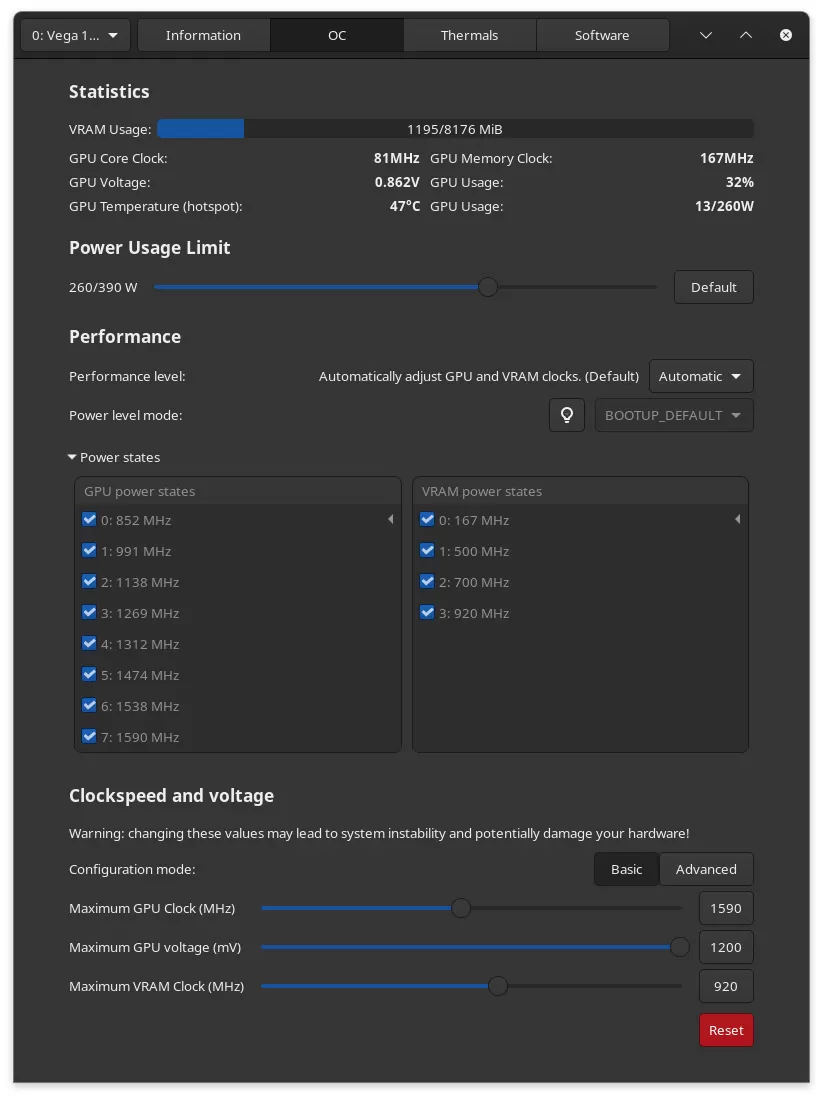Switch to the Thermals tab
Viewport: 823px width, 1099px height.
point(469,35)
